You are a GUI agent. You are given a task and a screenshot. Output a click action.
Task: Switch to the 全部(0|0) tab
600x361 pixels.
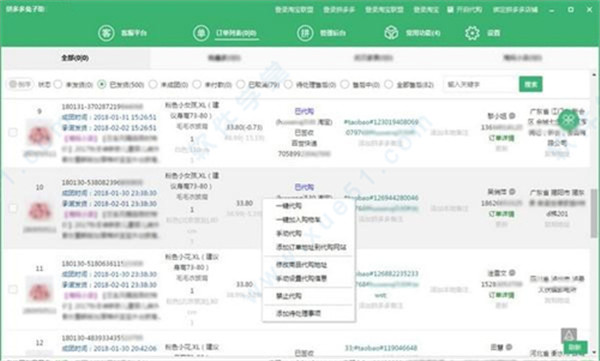point(75,58)
